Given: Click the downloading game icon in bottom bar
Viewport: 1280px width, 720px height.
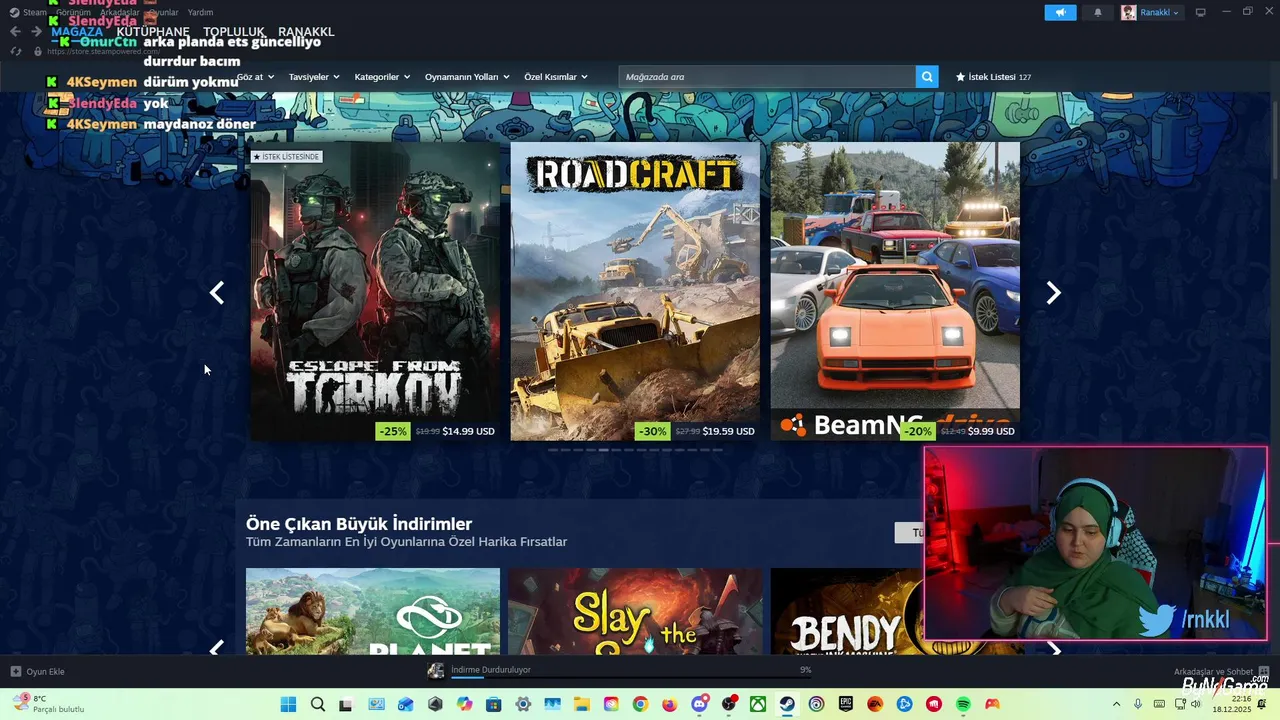Looking at the screenshot, I should [x=436, y=670].
